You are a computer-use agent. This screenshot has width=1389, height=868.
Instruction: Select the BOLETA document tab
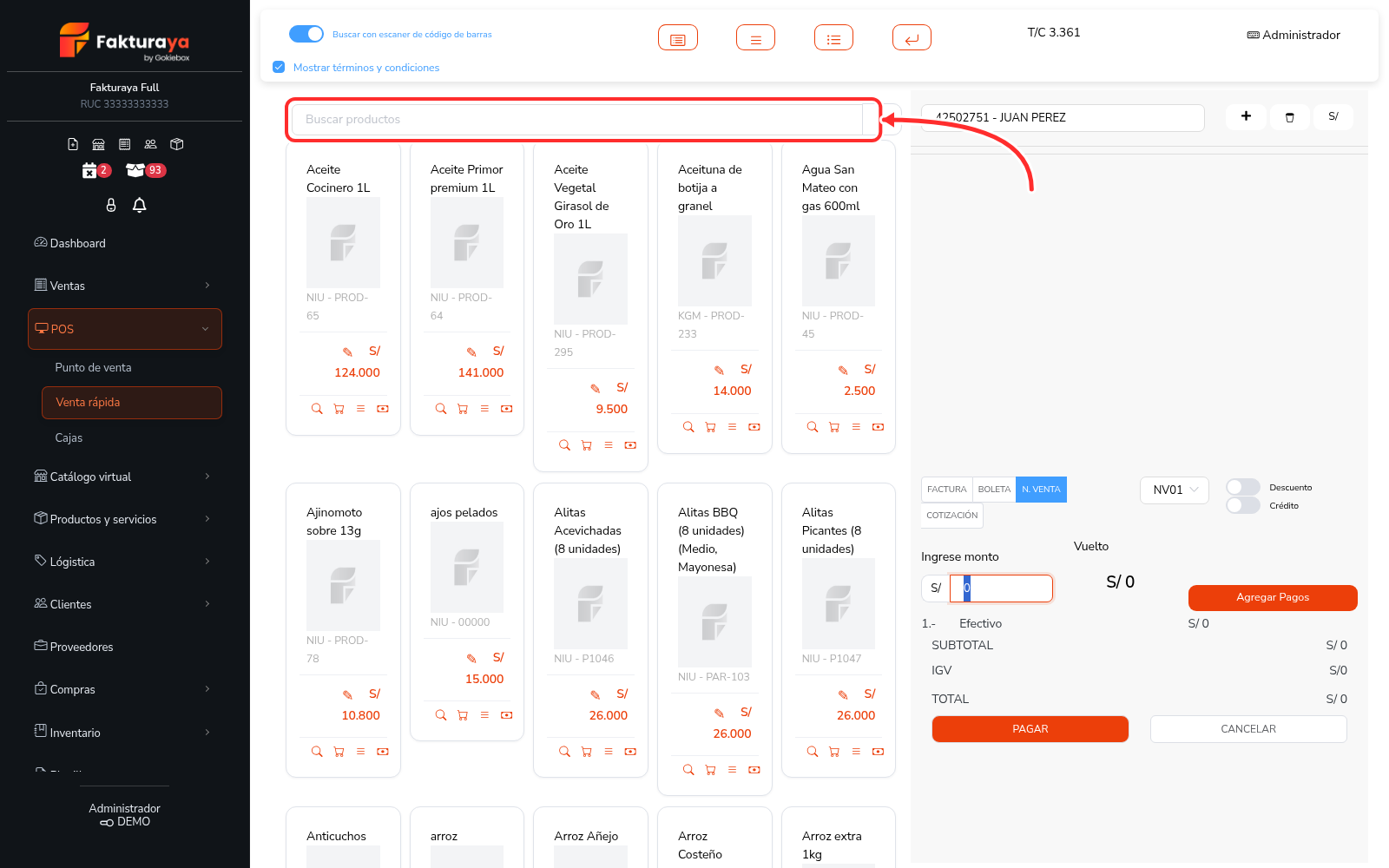pos(994,490)
